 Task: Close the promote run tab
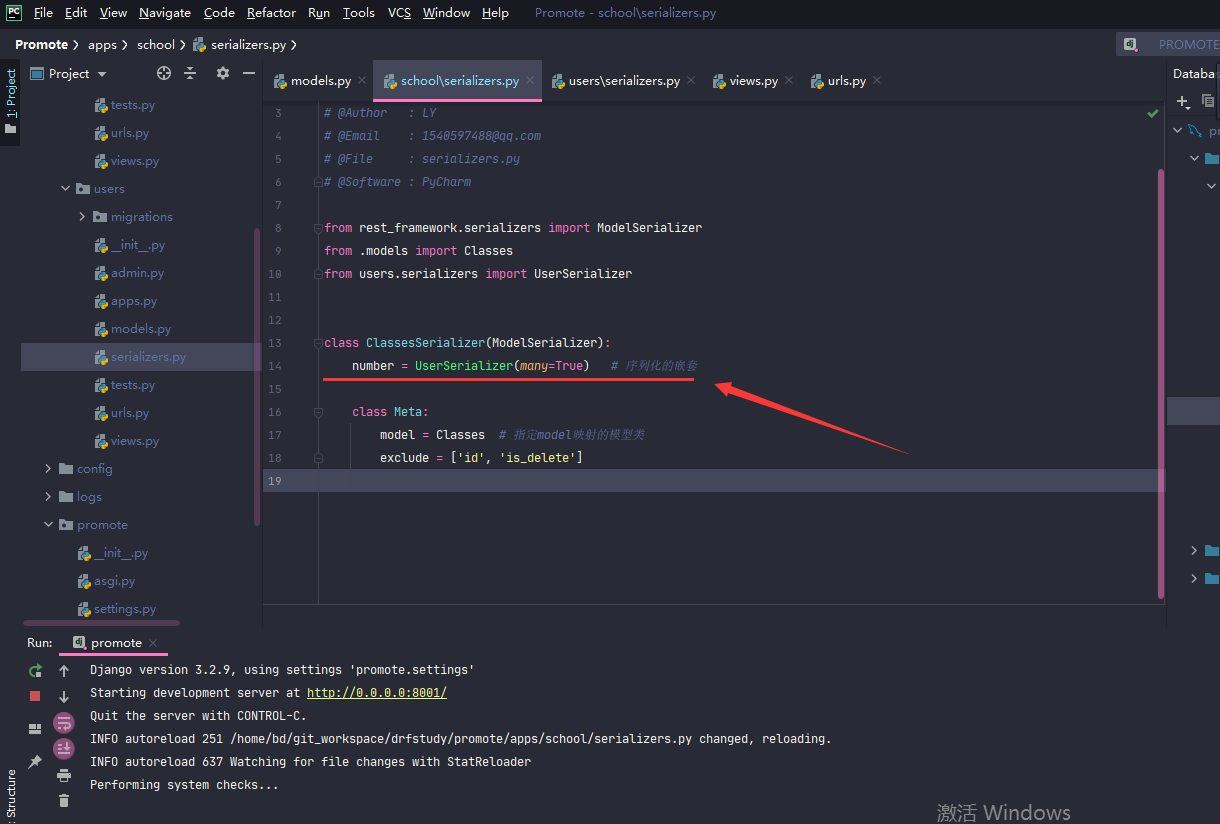pos(153,643)
